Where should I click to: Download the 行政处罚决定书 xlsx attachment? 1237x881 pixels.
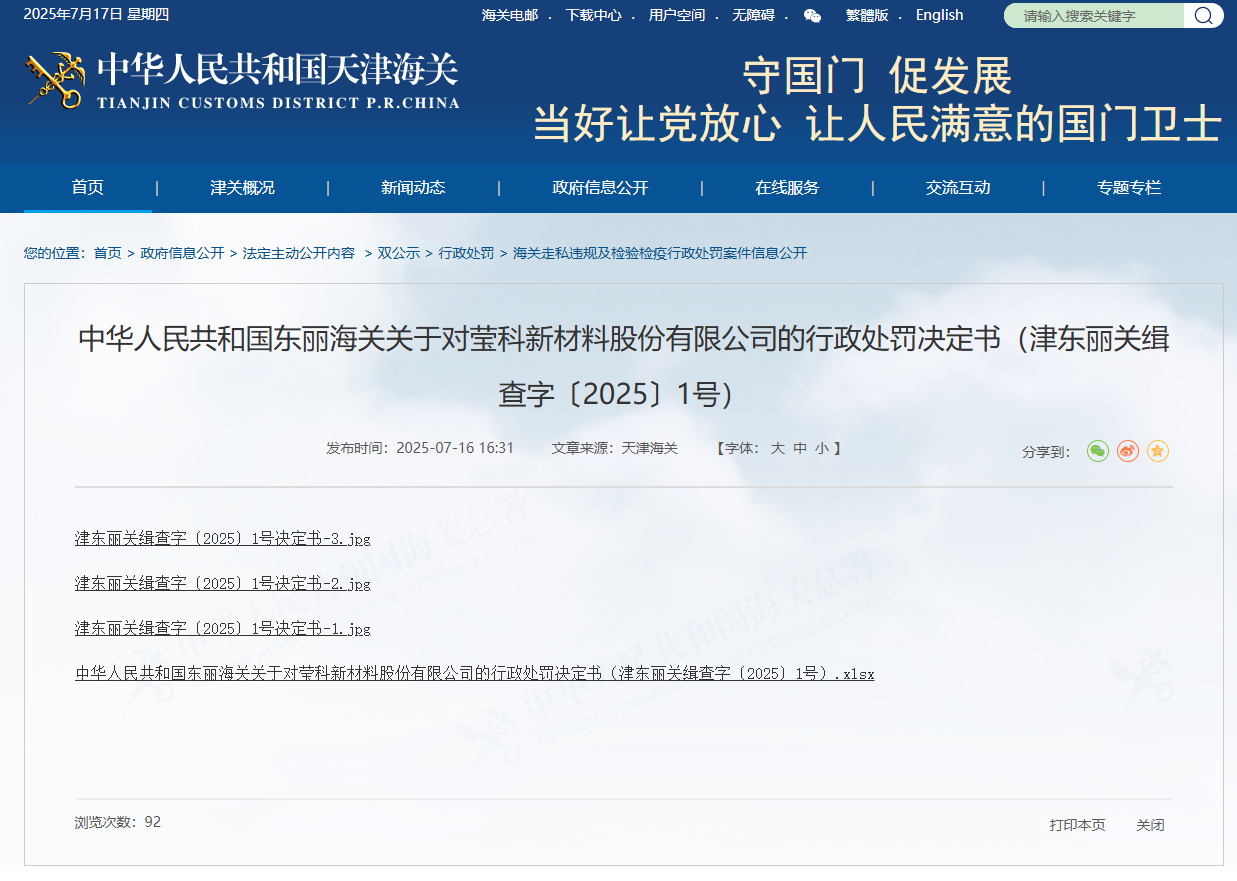[475, 673]
